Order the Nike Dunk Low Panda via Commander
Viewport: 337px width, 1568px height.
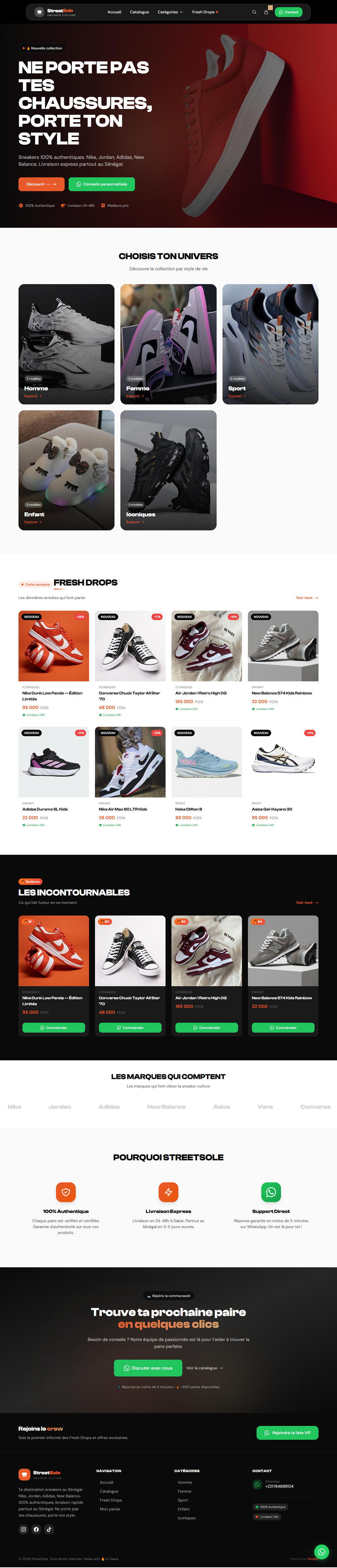(54, 1027)
